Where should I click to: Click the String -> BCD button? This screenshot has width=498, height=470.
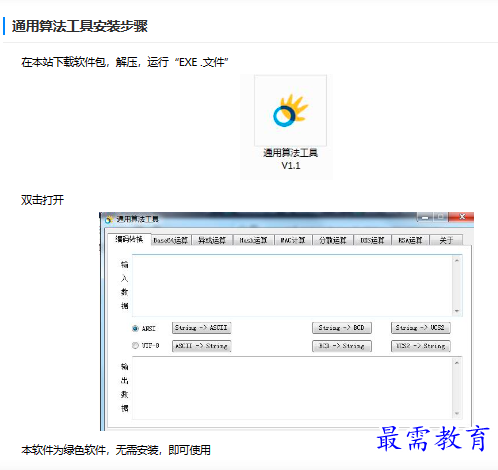pos(342,328)
